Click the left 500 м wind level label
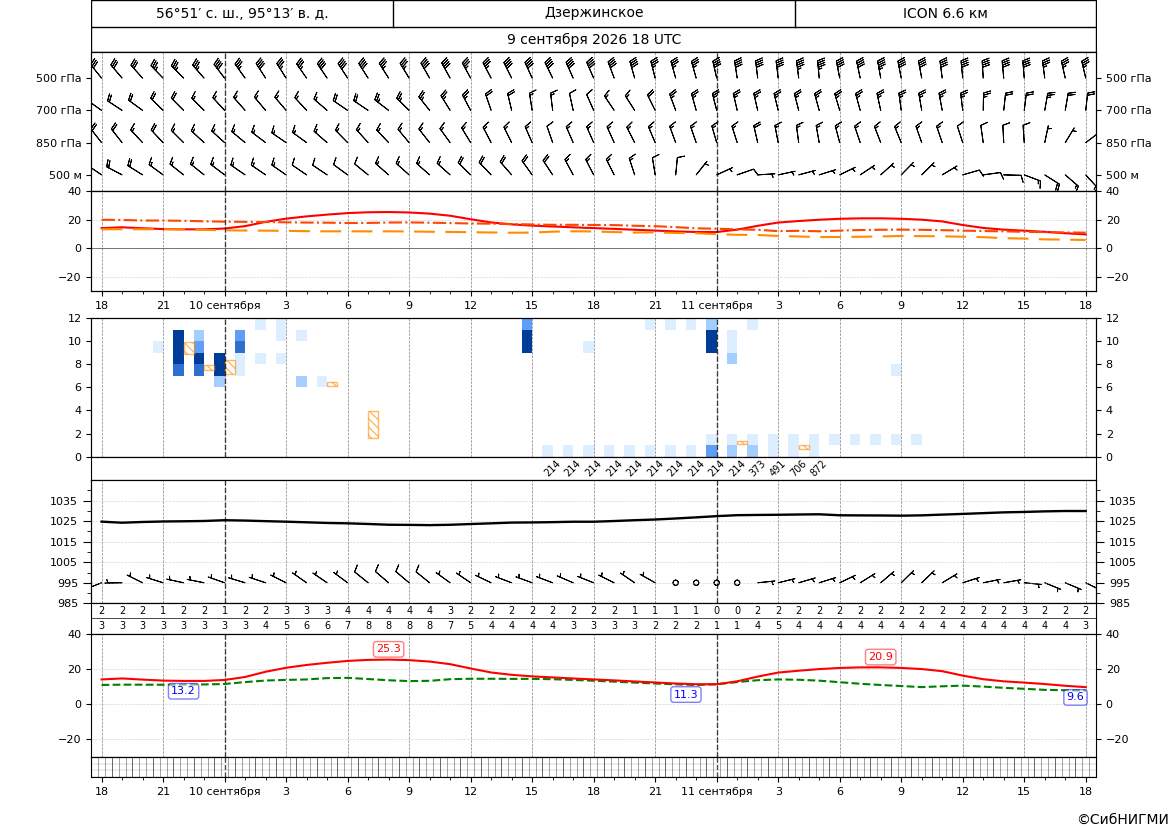The width and height of the screenshot is (1169, 827). pyautogui.click(x=66, y=175)
